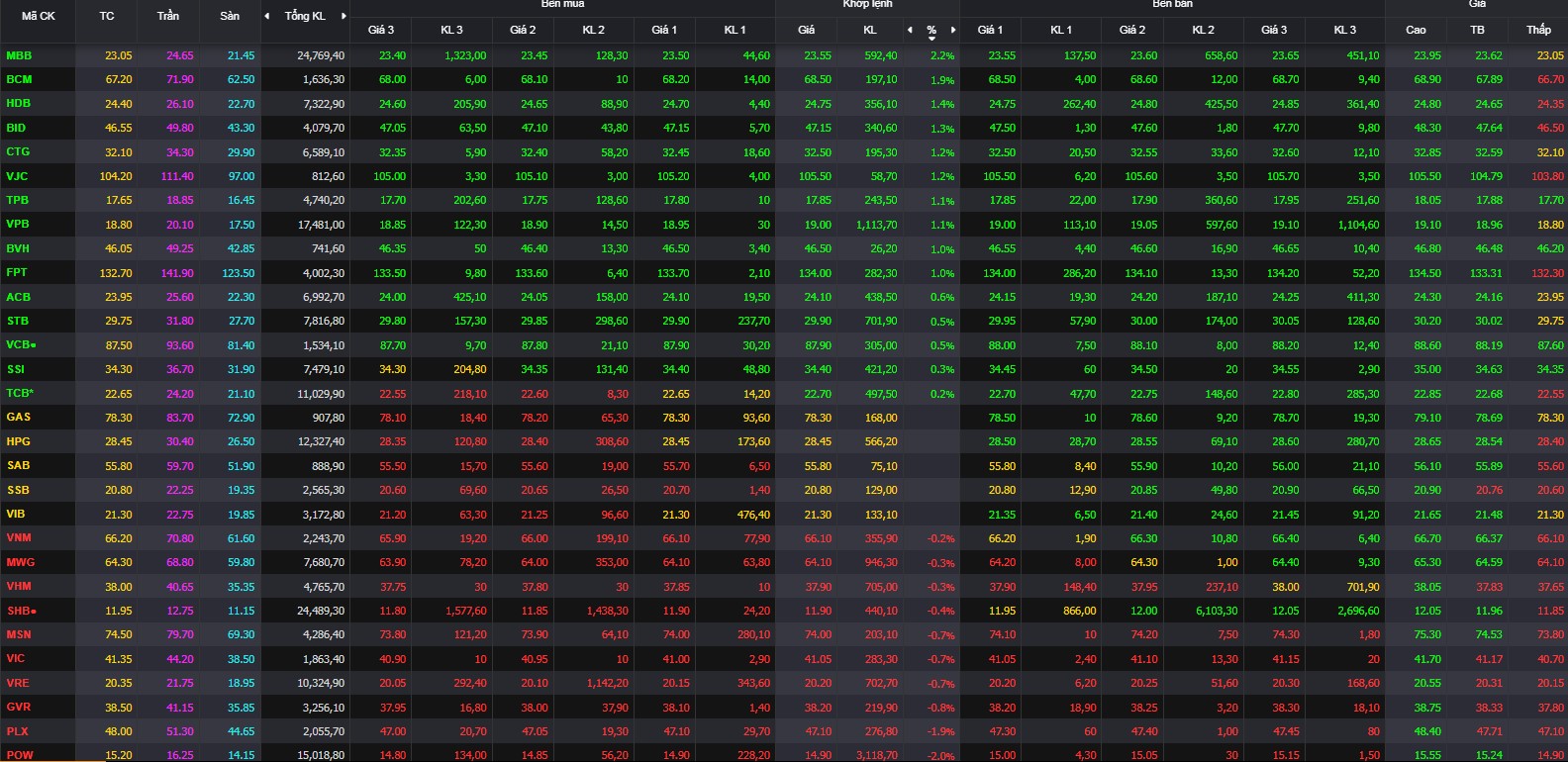Open the SSB stock symbol

(18, 490)
